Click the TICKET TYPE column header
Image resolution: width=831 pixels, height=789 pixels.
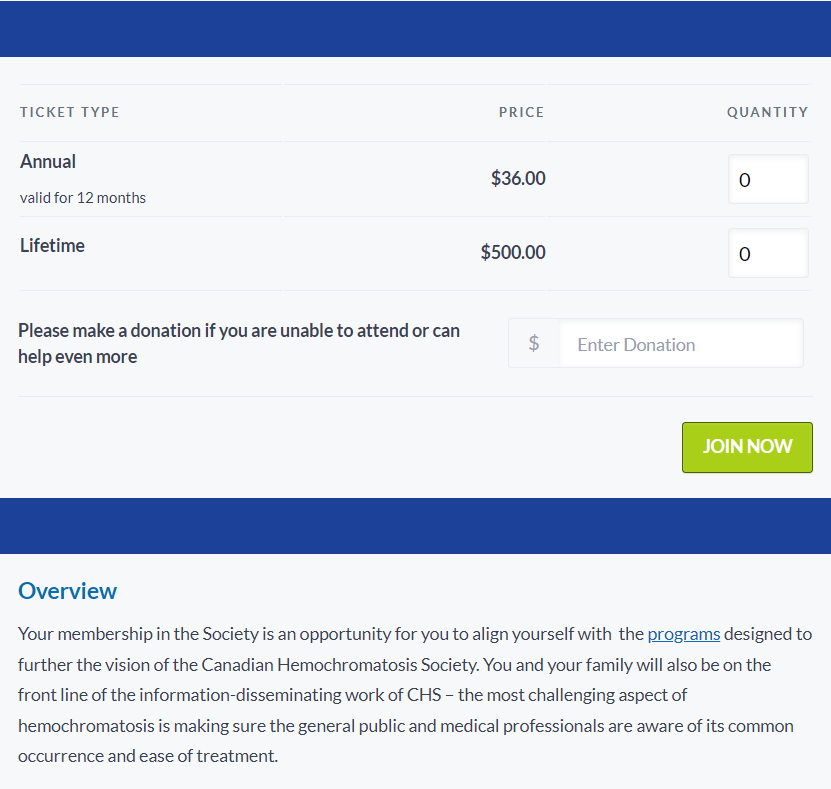70,112
